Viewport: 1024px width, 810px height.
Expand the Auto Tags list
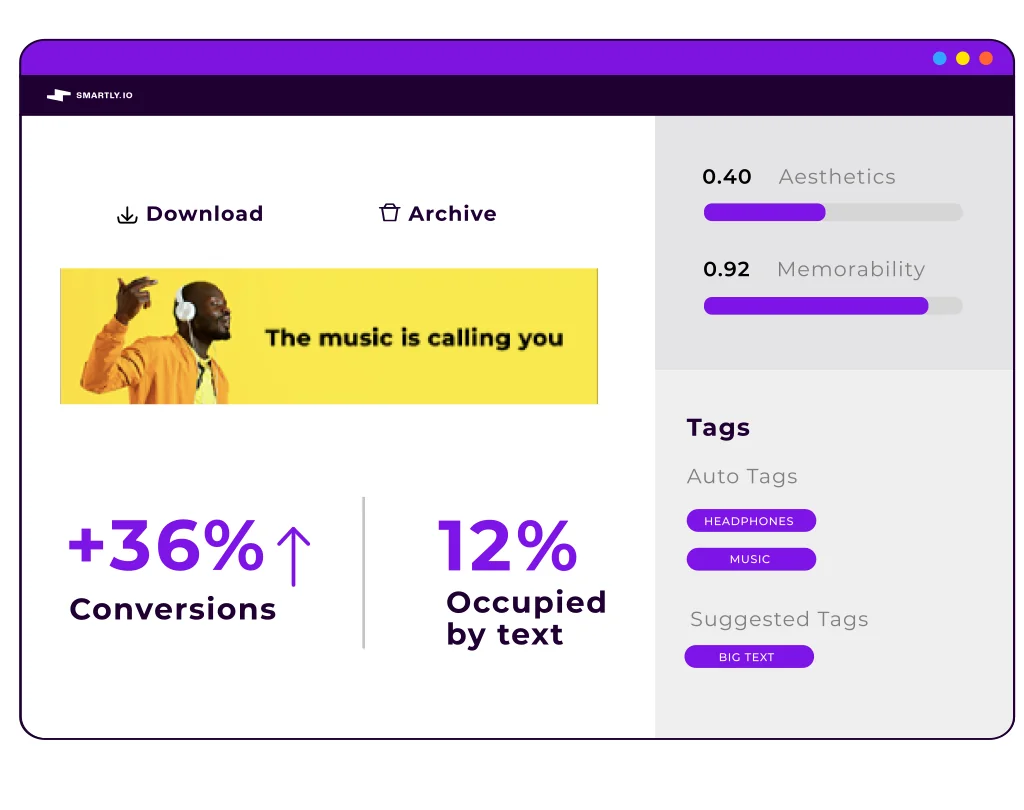coord(742,477)
